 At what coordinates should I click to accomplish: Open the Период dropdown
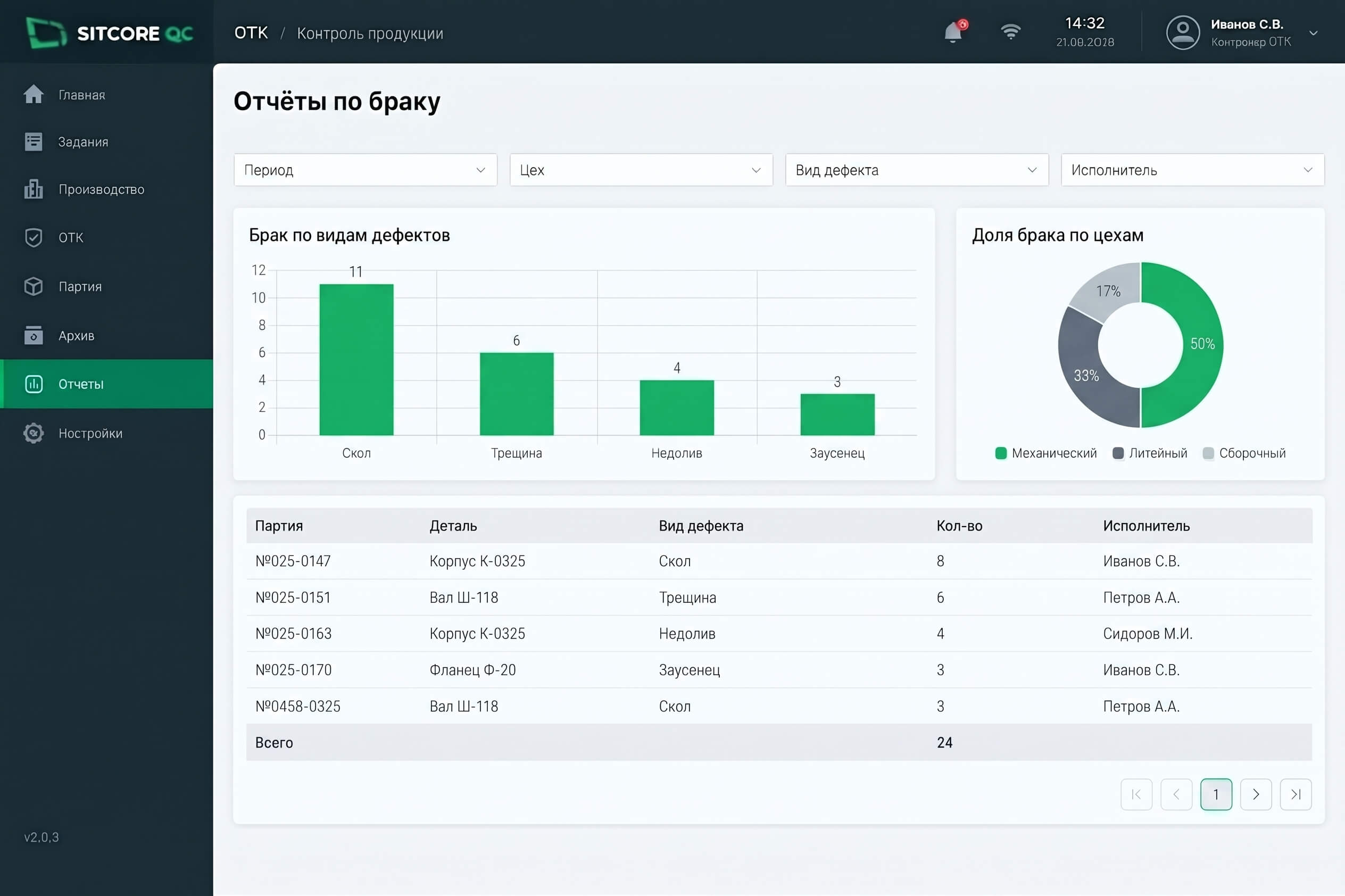pos(365,170)
